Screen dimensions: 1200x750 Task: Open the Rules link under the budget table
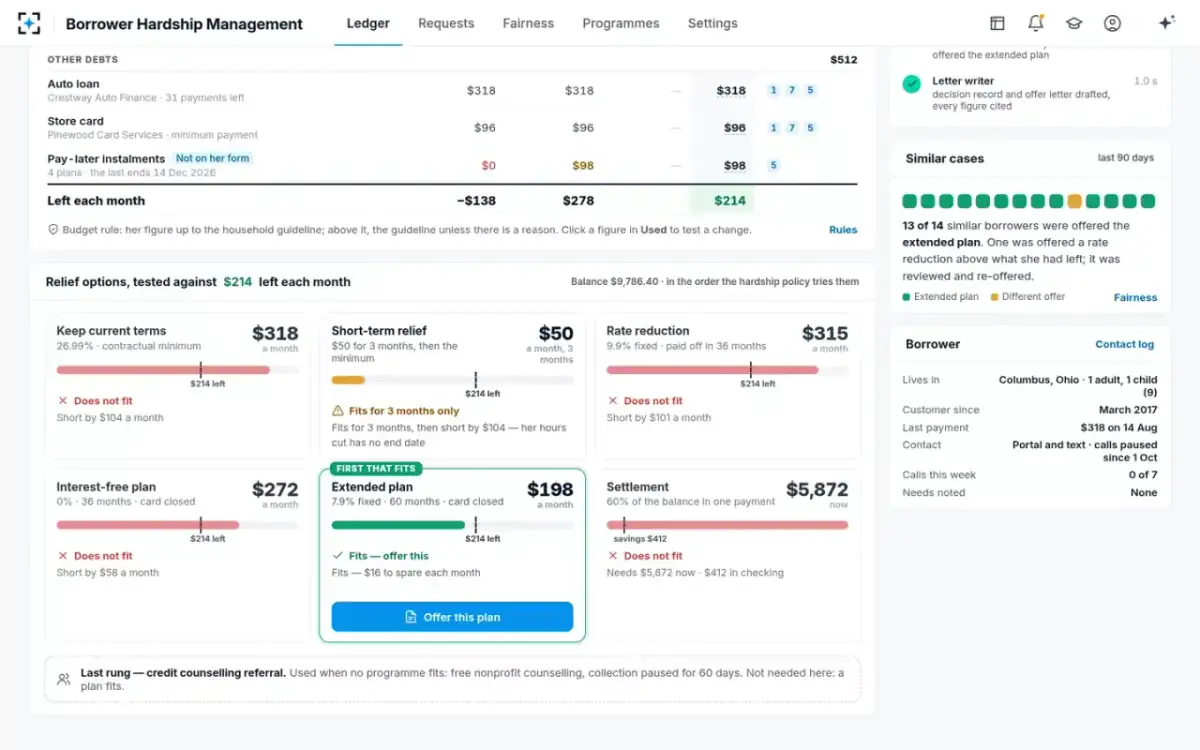843,230
